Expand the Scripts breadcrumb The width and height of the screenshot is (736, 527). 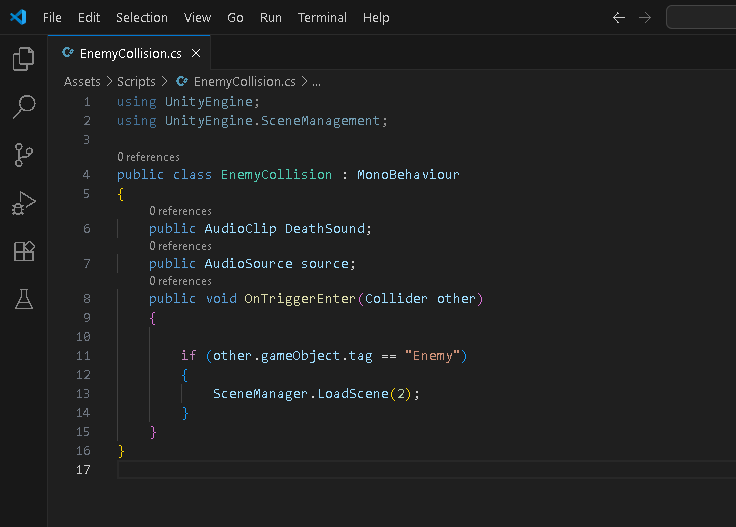tap(136, 82)
